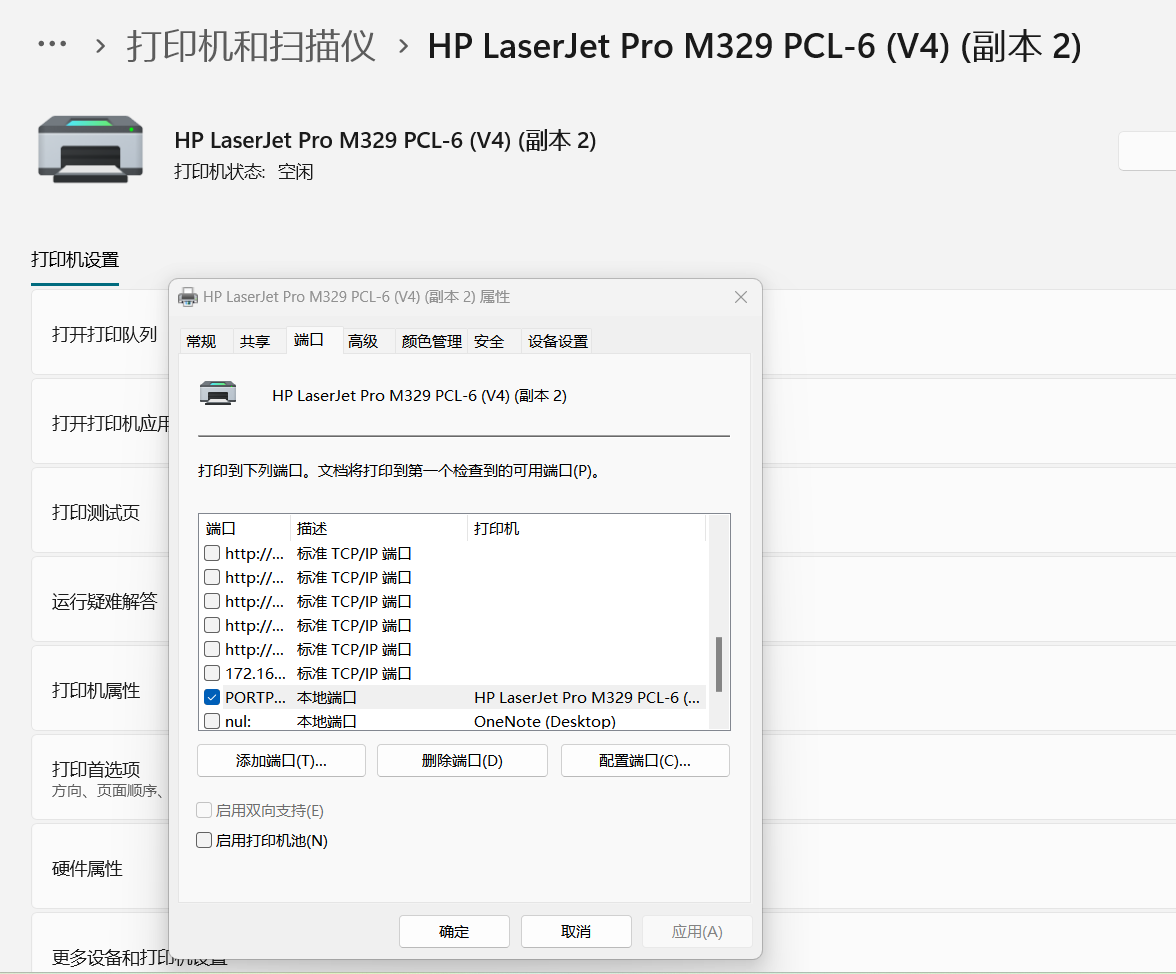Check the 172.16... TCP/IP port checkbox
Image resolution: width=1176 pixels, height=974 pixels.
tap(211, 673)
